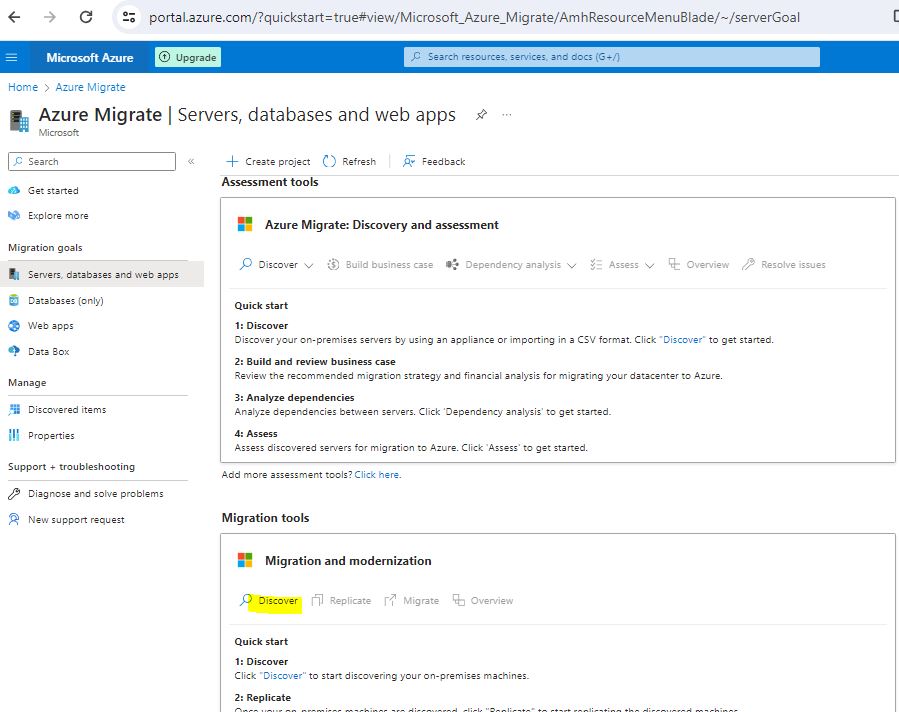Reload the page in browser
This screenshot has width=899, height=712.
click(x=86, y=17)
